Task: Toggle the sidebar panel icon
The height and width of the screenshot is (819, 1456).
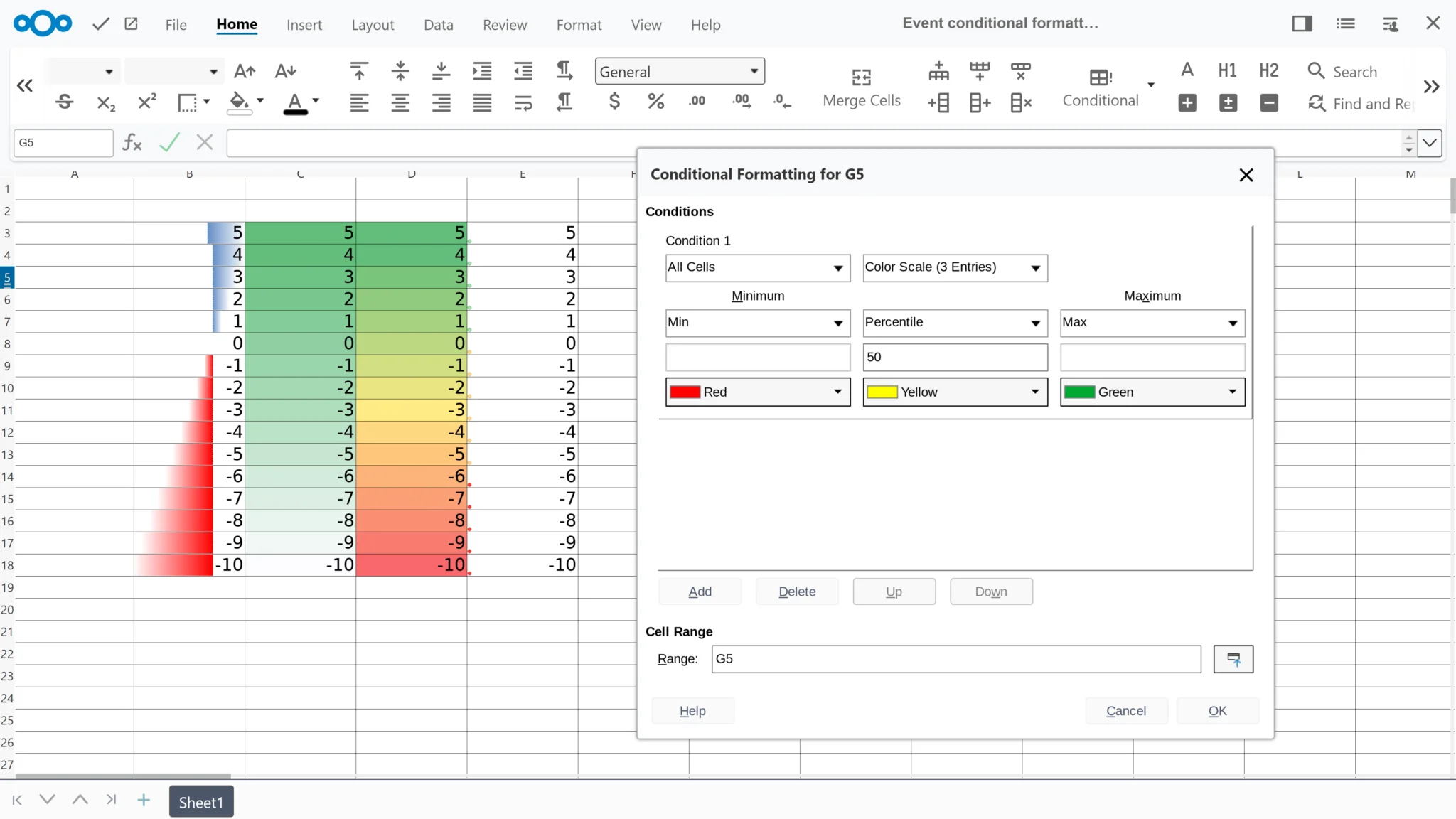Action: tap(1302, 23)
